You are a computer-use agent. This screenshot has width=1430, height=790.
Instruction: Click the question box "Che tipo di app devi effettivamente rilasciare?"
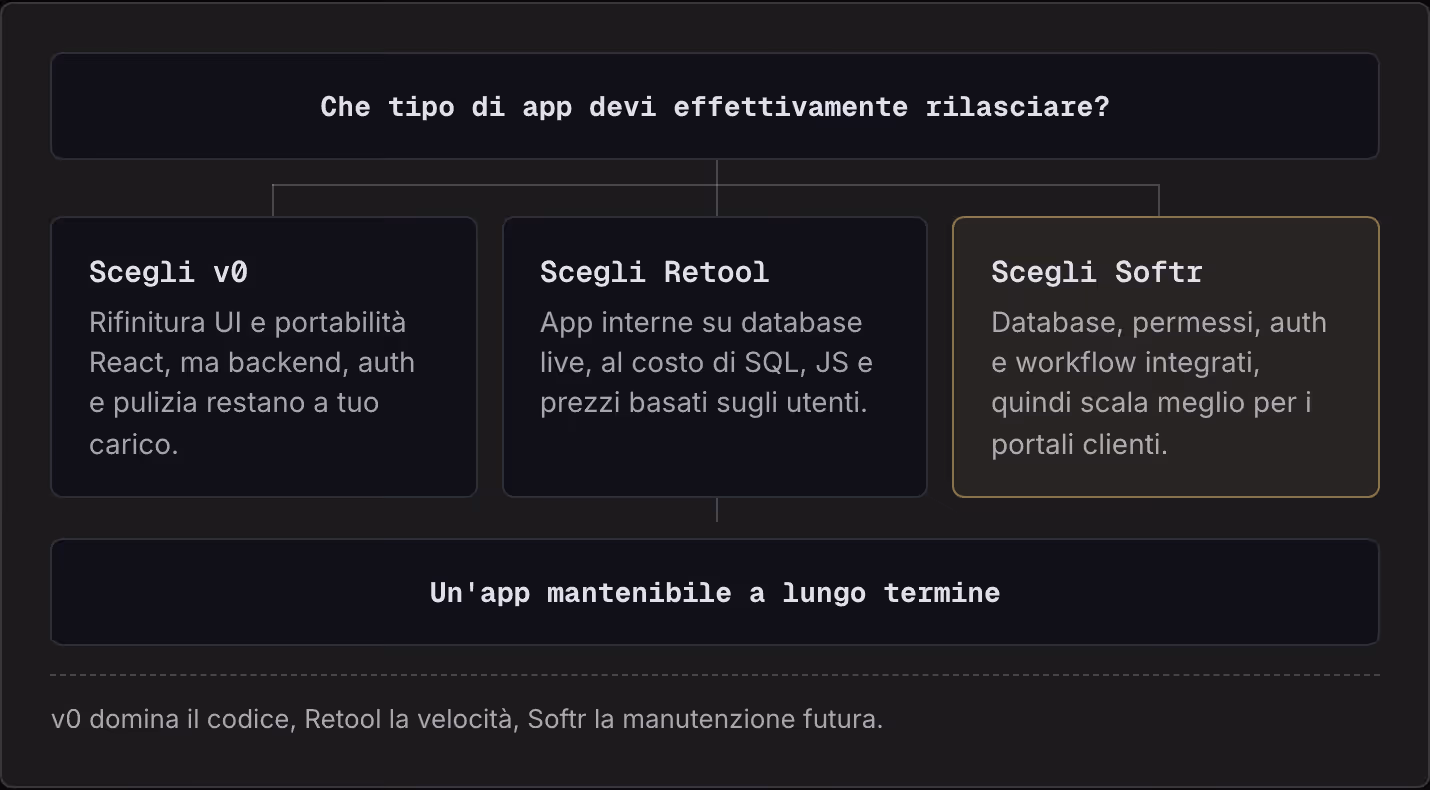[715, 106]
